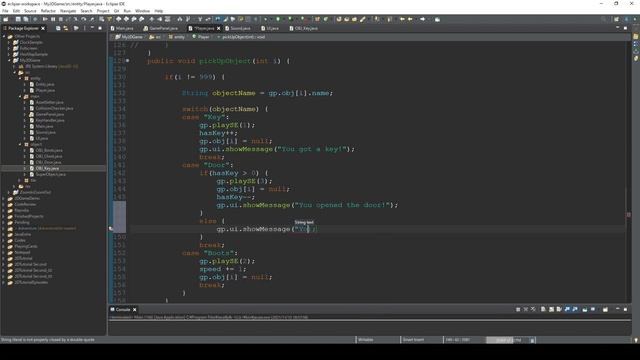Collapse the main package node
This screenshot has width=640, height=360.
coord(20,96)
